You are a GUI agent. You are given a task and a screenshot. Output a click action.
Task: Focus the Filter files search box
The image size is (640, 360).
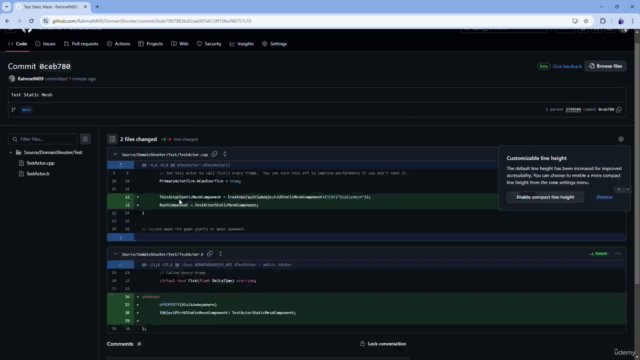tap(42, 139)
